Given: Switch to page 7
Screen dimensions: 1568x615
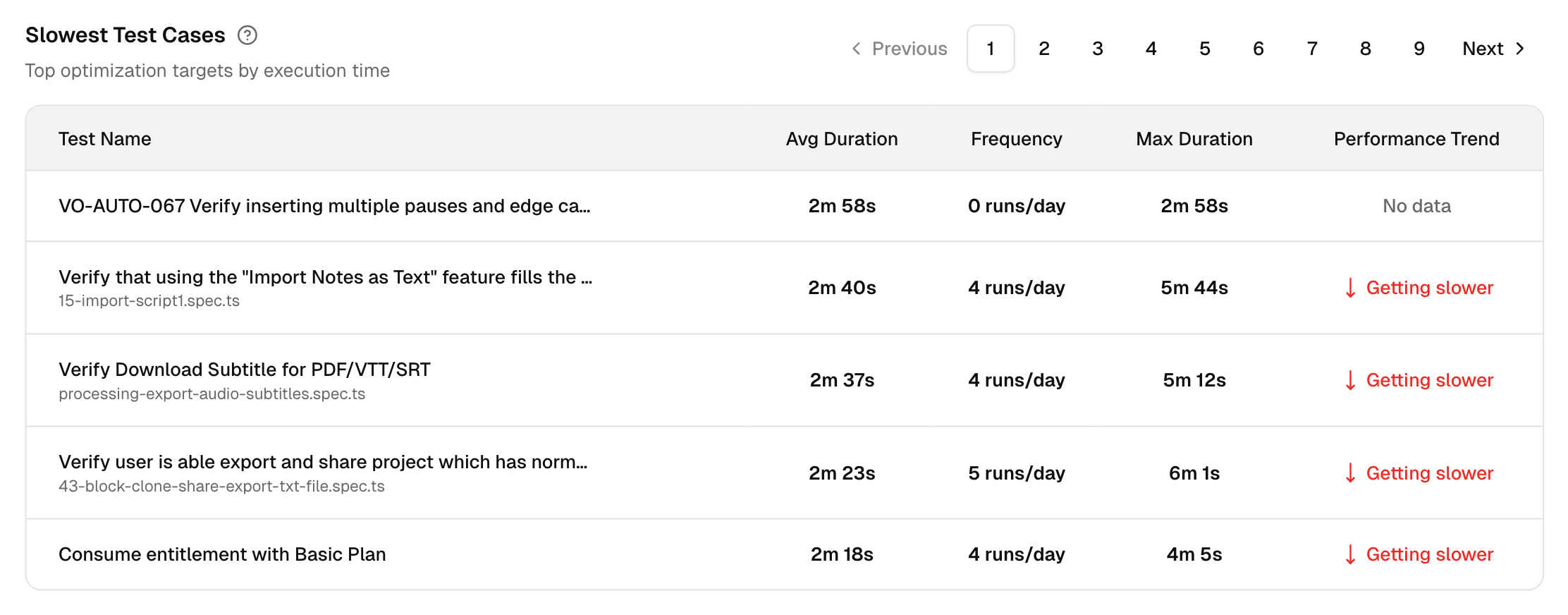Looking at the screenshot, I should [x=1312, y=49].
